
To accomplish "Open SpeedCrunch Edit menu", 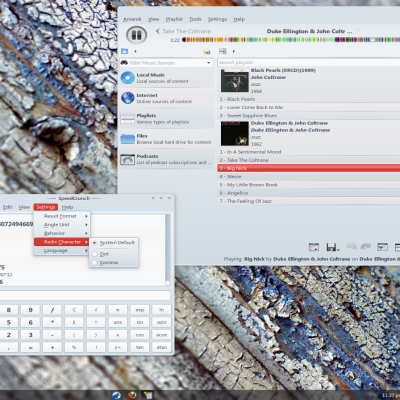I will (x=7, y=207).
